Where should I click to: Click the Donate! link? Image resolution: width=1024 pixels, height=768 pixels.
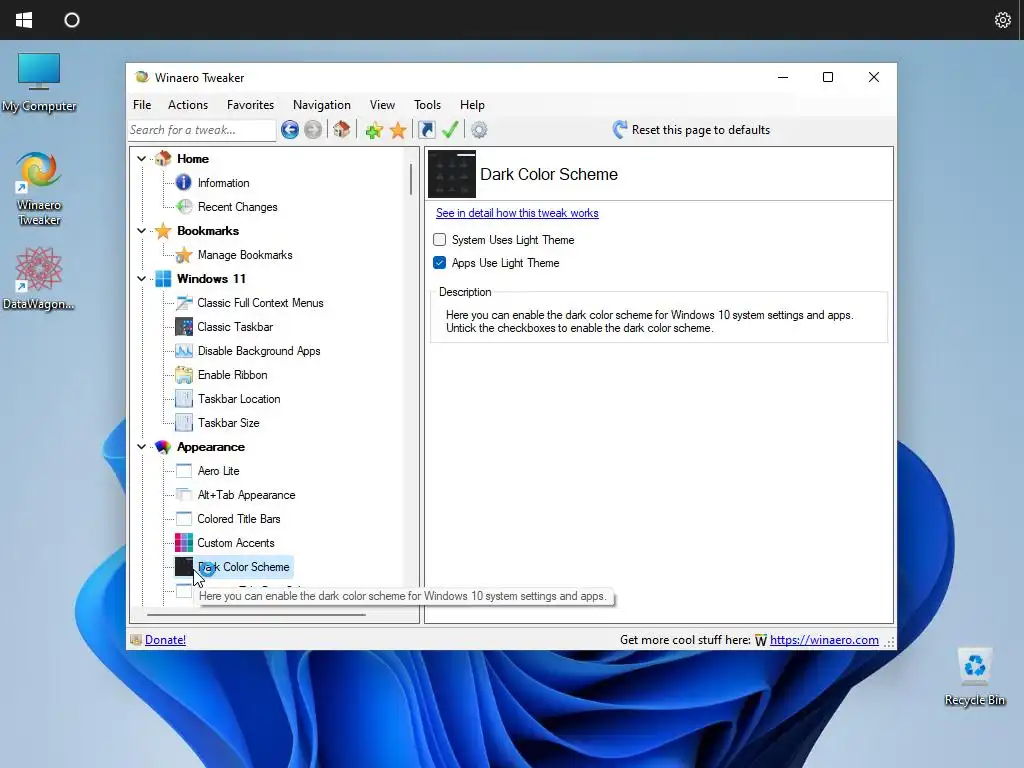165,640
